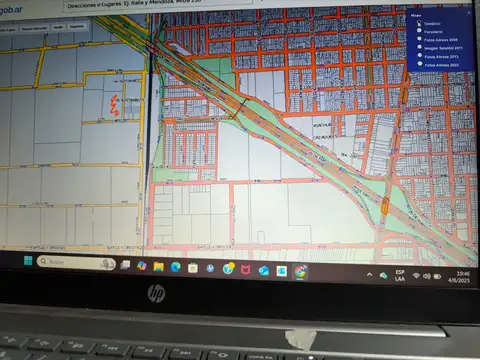Select the Fotos Aéreas 2022 radio option
The image size is (480, 360).
pos(420,64)
